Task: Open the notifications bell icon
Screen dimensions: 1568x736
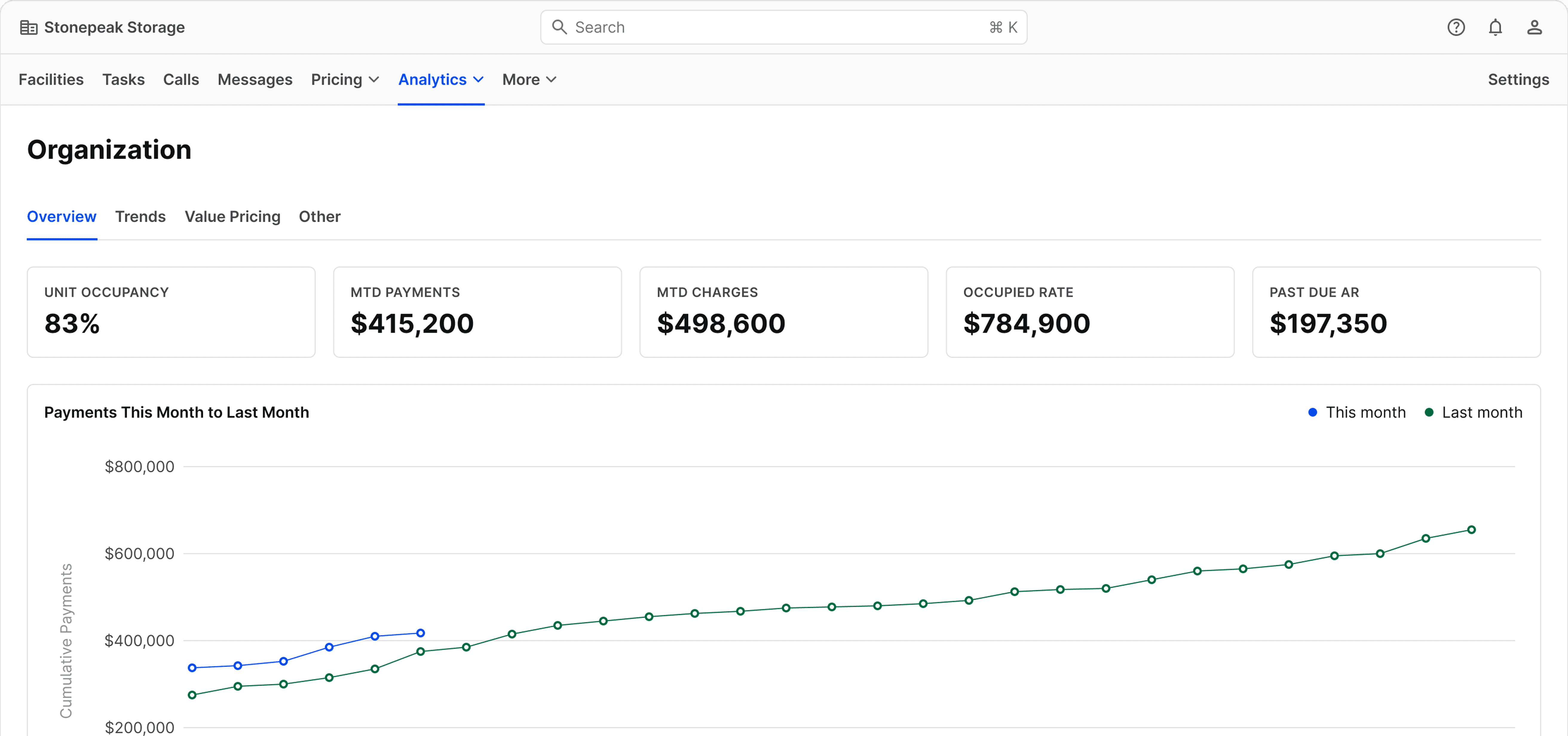Action: (1495, 27)
